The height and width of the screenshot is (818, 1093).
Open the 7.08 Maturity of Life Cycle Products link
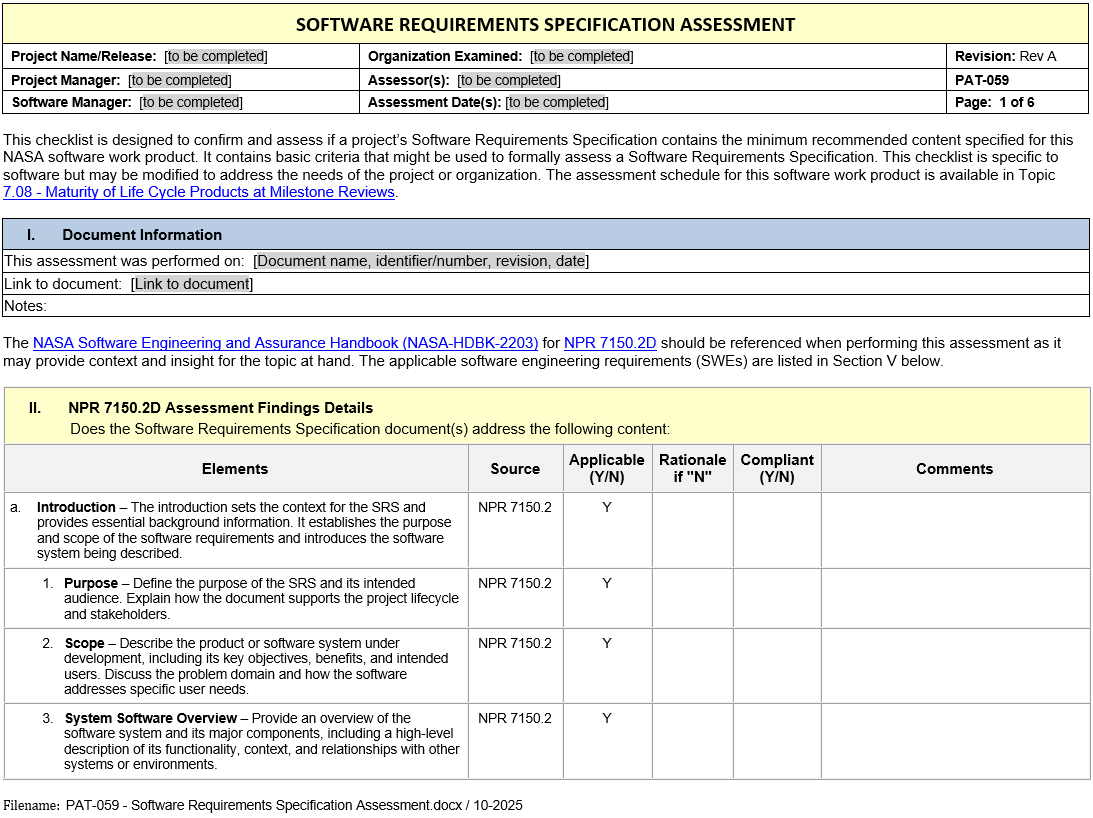click(199, 192)
